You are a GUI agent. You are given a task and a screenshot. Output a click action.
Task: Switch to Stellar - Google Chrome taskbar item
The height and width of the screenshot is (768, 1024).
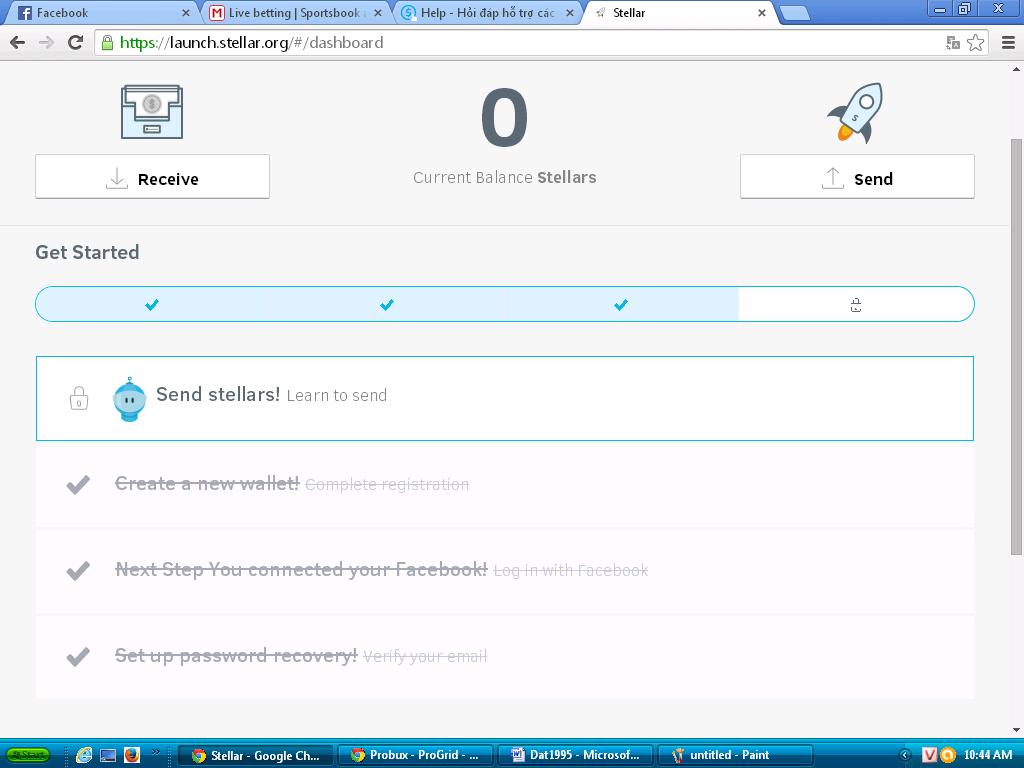coord(255,756)
